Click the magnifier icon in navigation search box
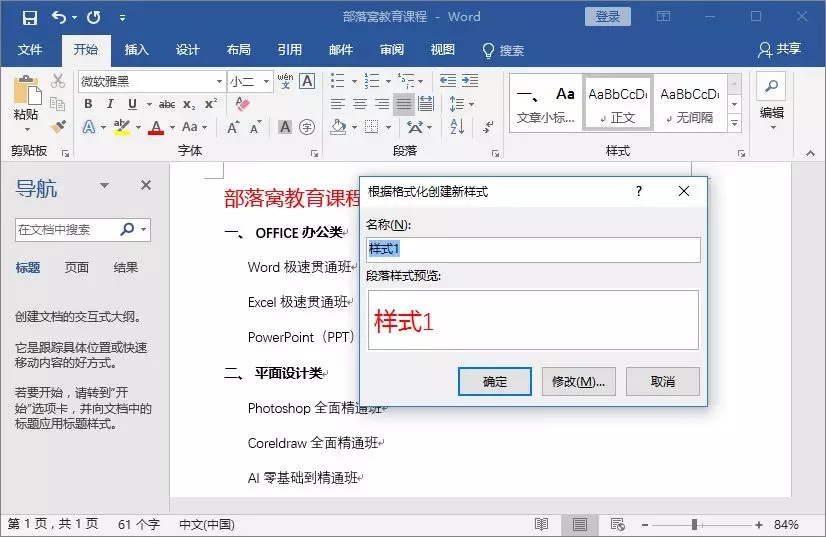 (127, 229)
